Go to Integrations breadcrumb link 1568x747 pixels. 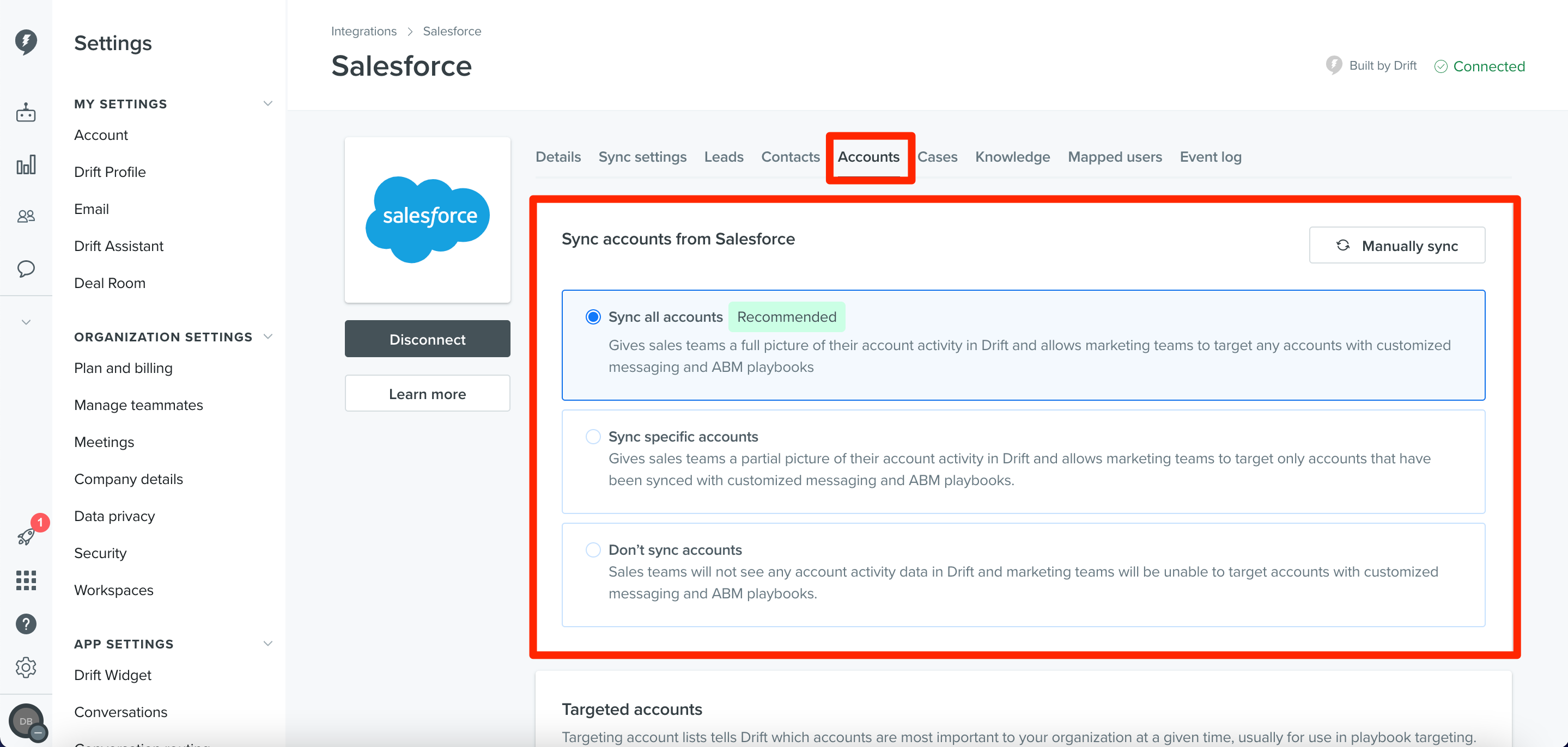point(363,31)
